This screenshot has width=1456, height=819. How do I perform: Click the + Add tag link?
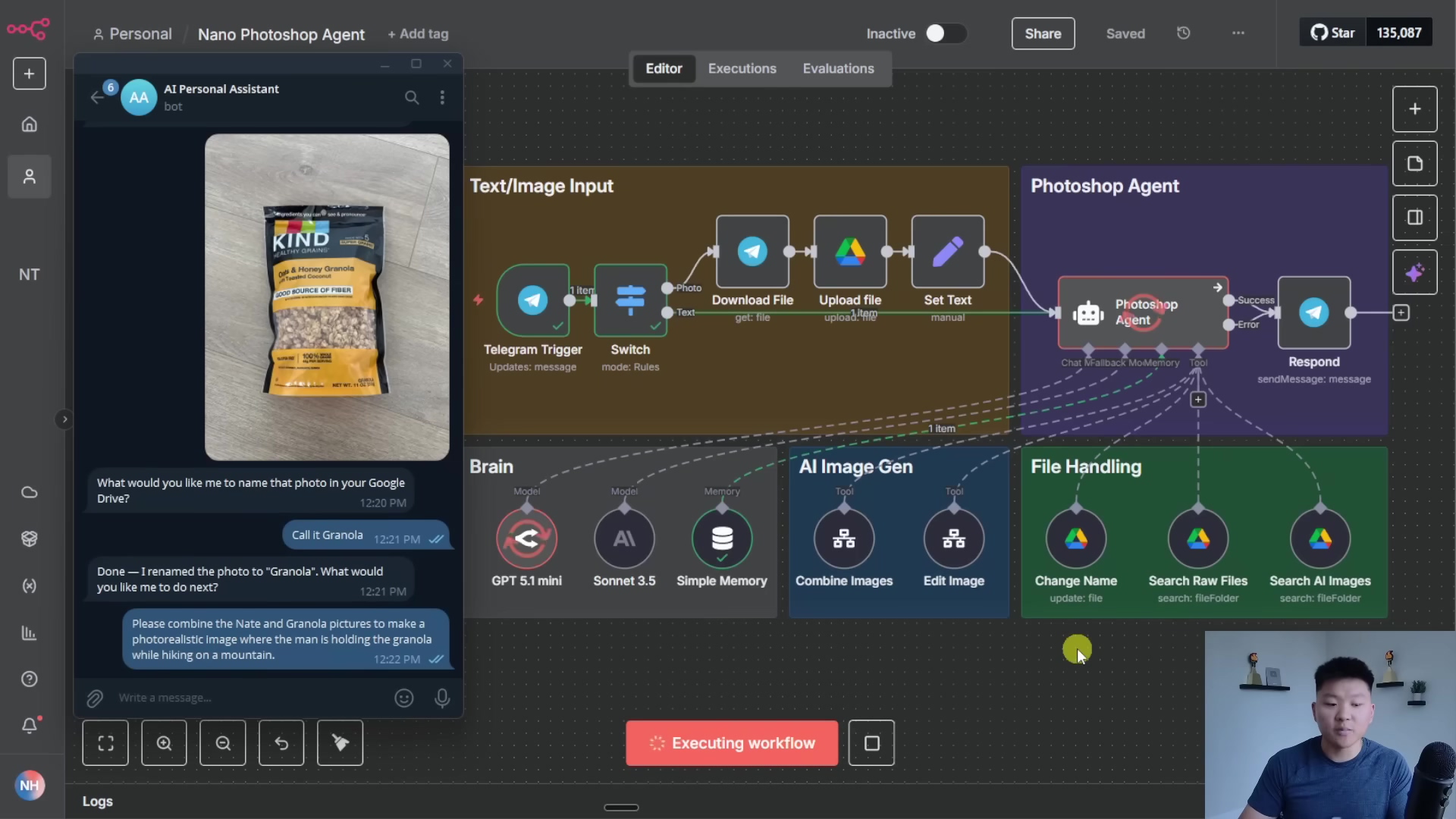(418, 34)
